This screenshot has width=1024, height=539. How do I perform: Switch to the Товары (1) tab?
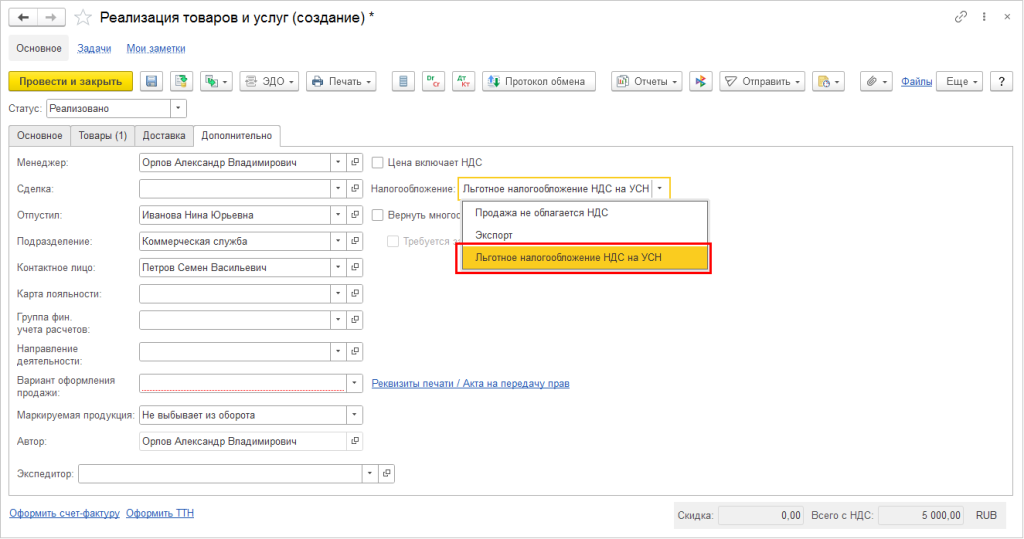103,136
